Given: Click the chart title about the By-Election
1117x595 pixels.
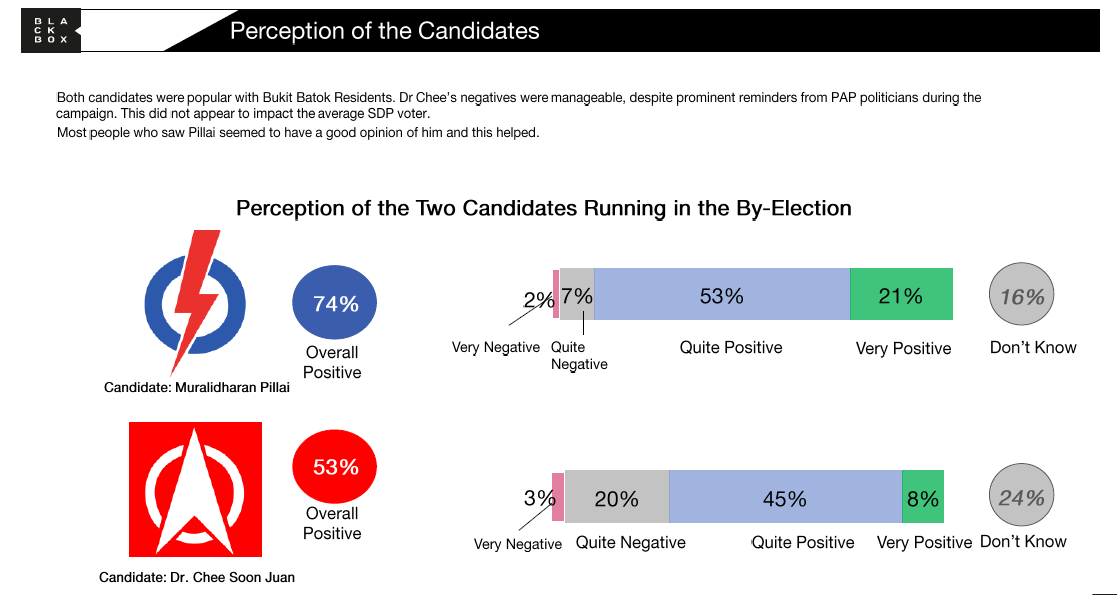Looking at the screenshot, I should coord(544,209).
